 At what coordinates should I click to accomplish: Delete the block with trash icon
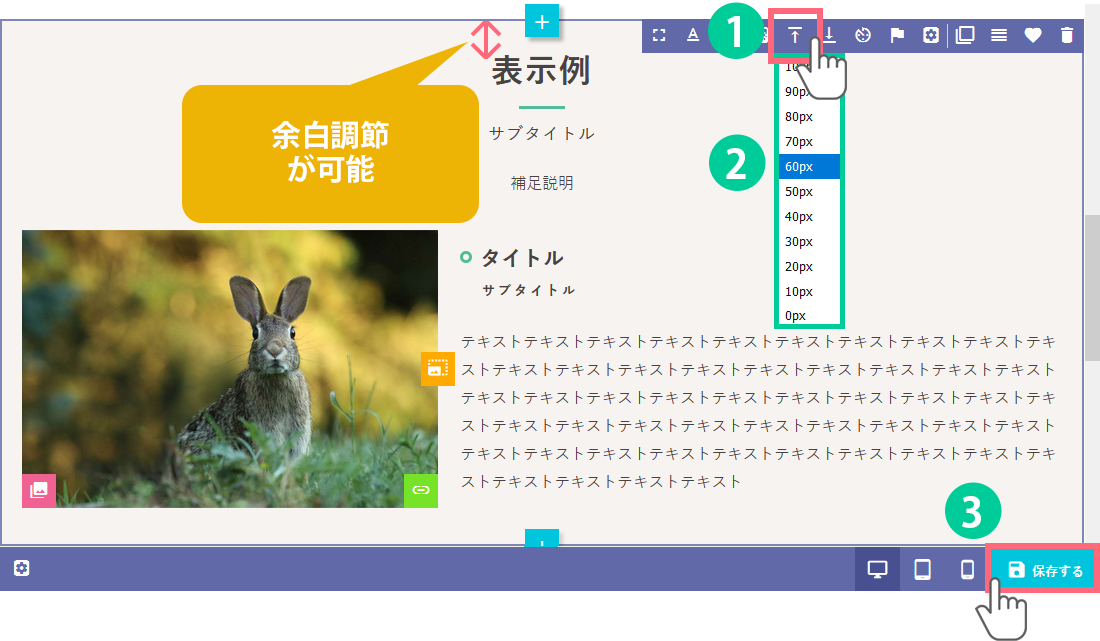(1067, 36)
